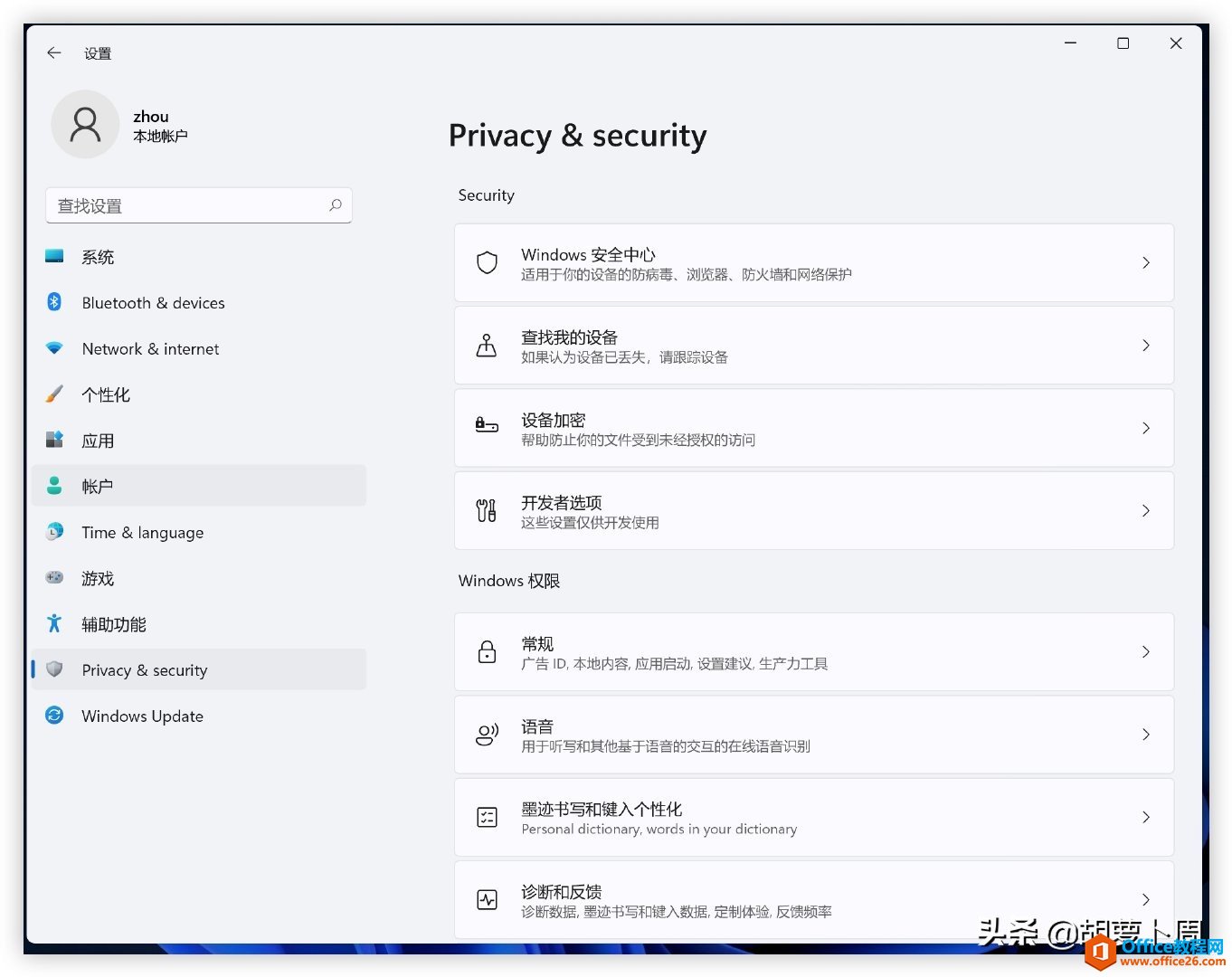The width and height of the screenshot is (1232, 977).
Task: Expand the 墨迹书写和键入个性化 row chevron
Action: tap(1146, 818)
